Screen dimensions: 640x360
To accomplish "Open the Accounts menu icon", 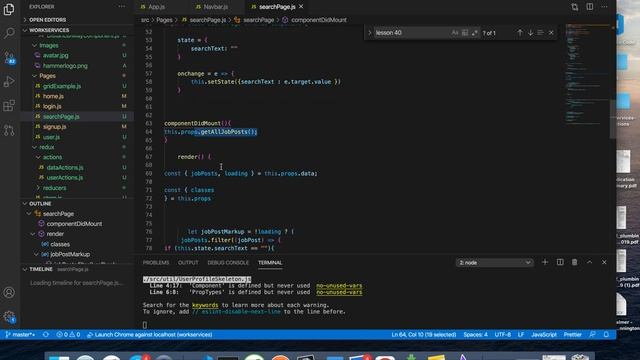I will click(x=9, y=292).
